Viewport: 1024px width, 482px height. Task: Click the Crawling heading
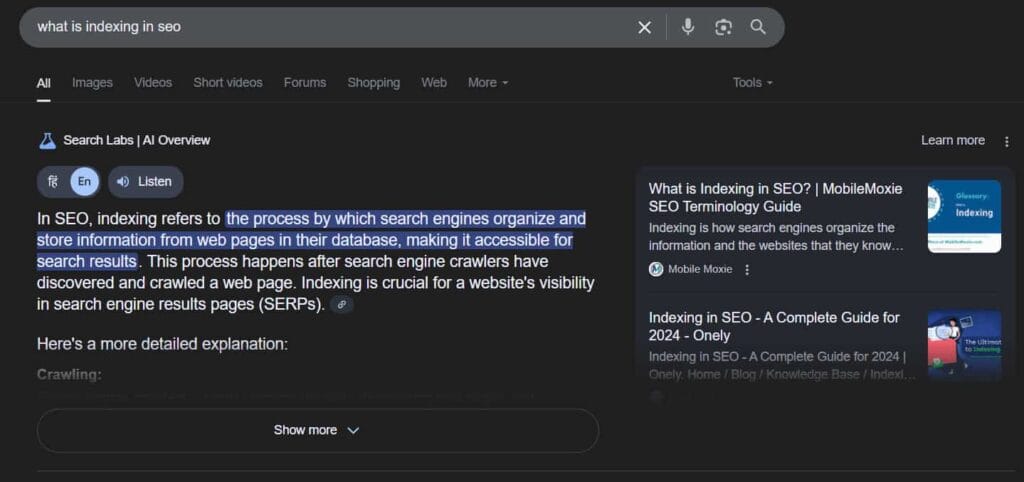69,375
